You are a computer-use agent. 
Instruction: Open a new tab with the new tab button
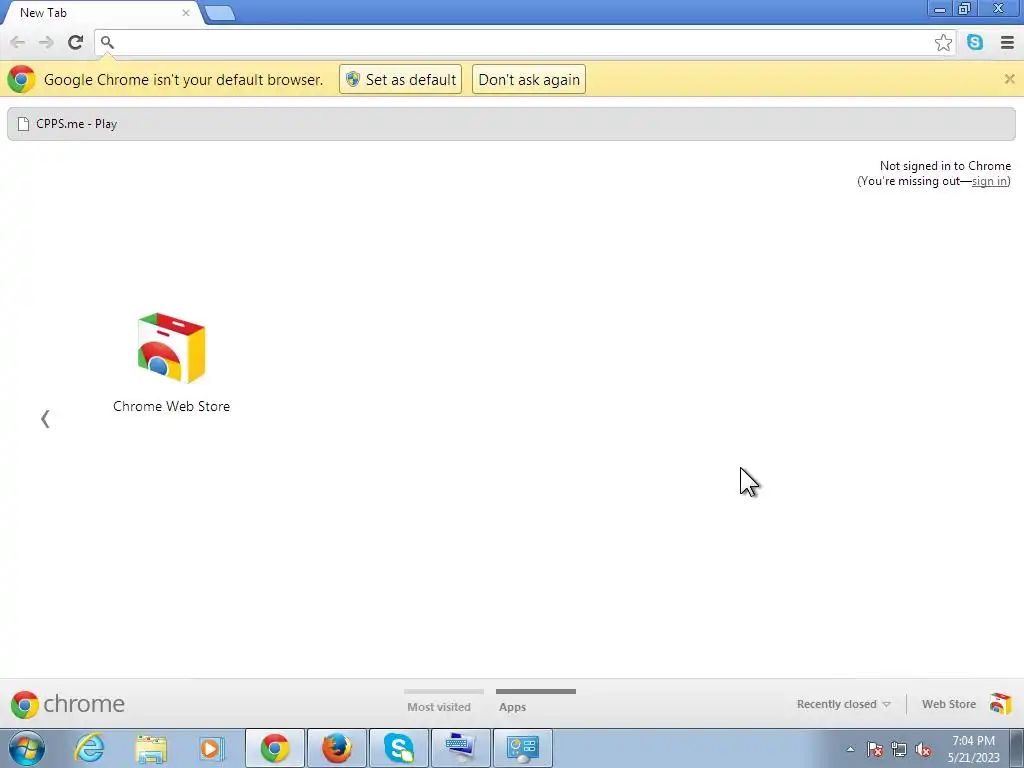click(x=219, y=13)
